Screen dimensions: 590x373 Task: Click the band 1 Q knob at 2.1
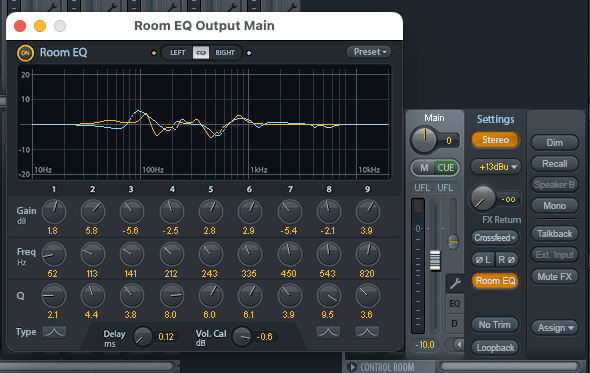54,295
